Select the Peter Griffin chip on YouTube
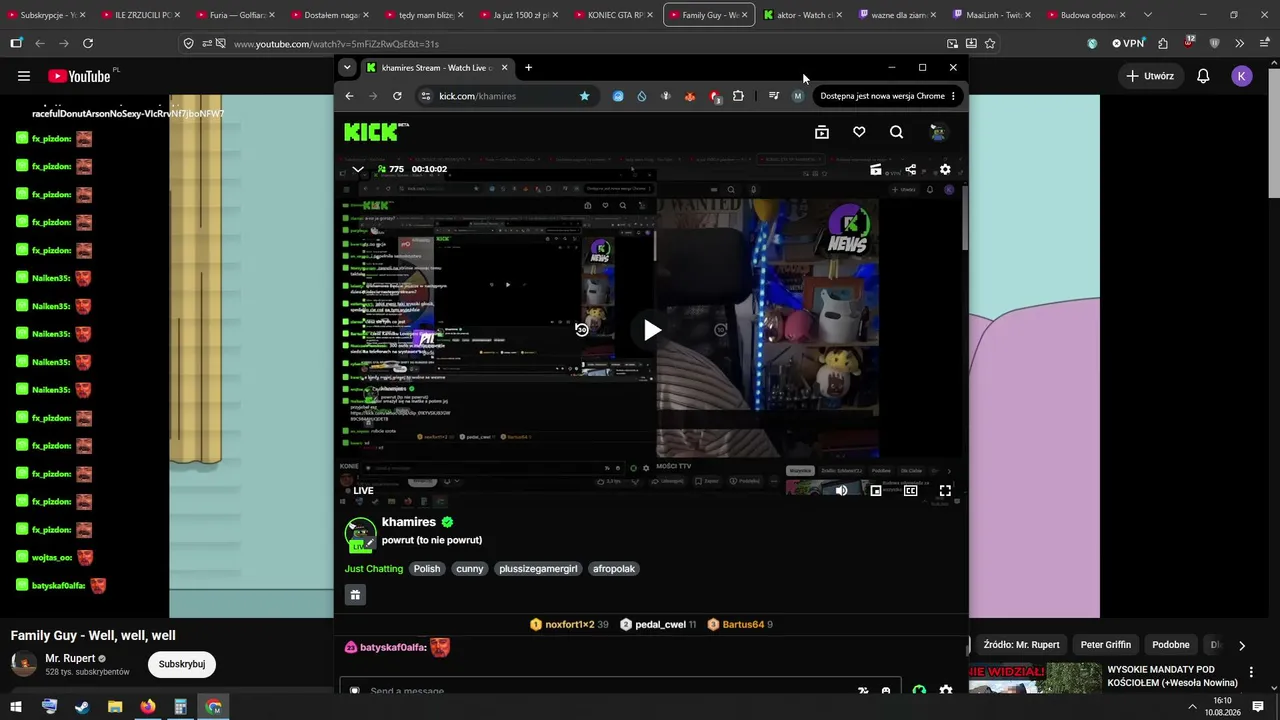This screenshot has width=1280, height=720. [x=1105, y=645]
